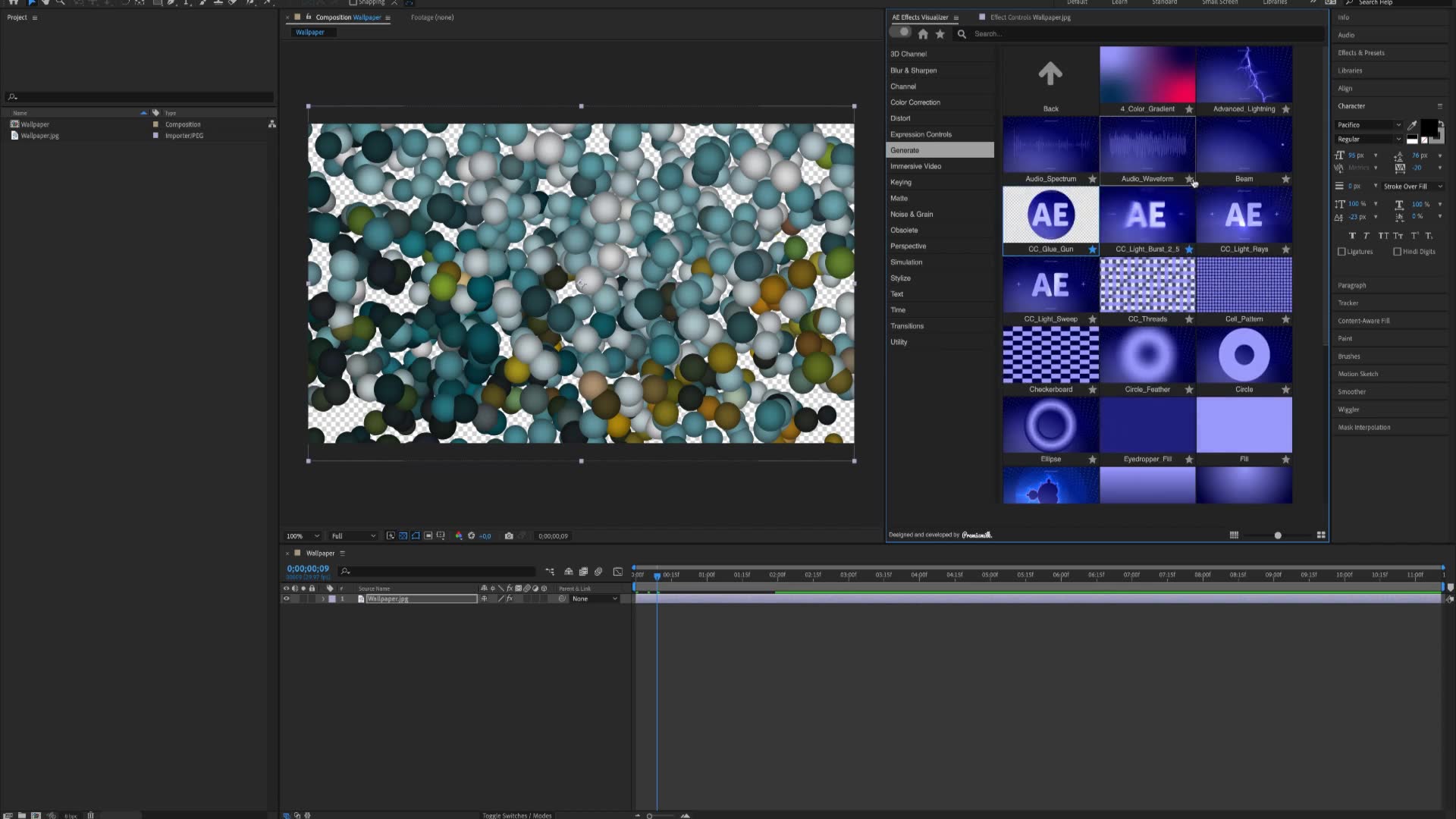Switch to Effect Controls Wallpaper.jpg tab

[x=1030, y=17]
